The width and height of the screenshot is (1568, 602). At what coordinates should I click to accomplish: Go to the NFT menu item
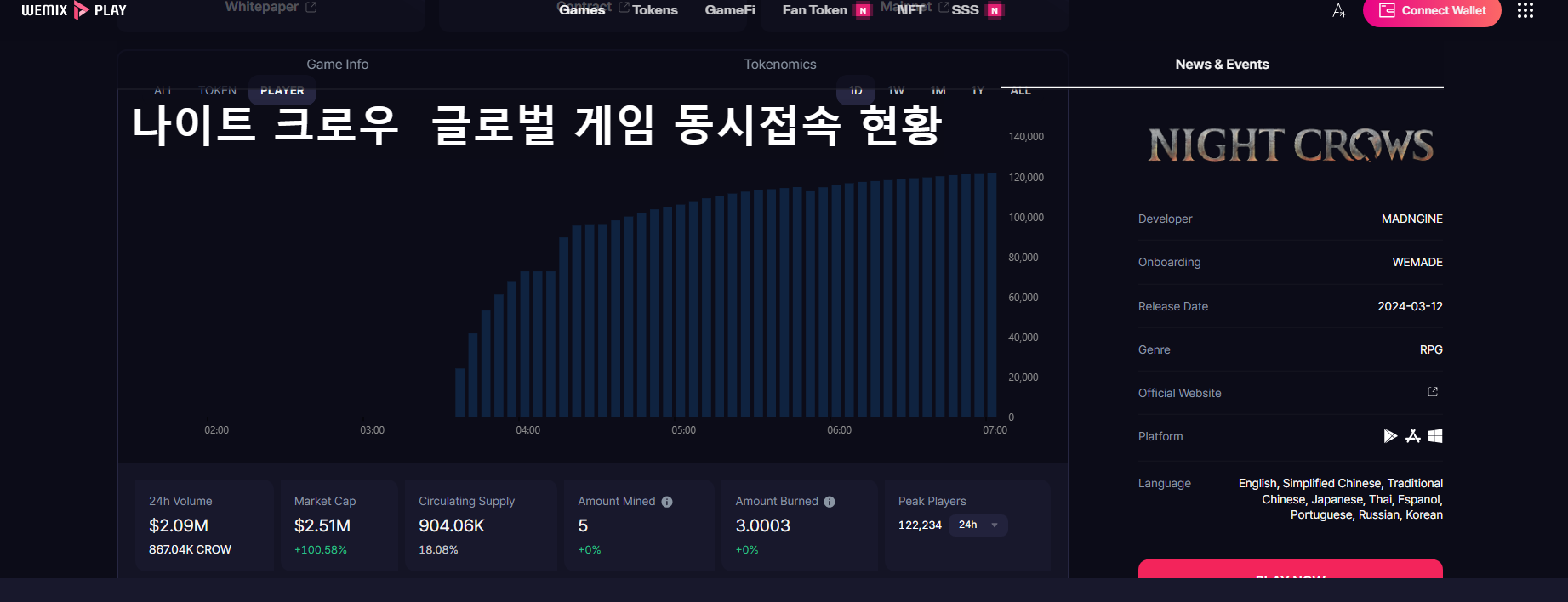[910, 10]
